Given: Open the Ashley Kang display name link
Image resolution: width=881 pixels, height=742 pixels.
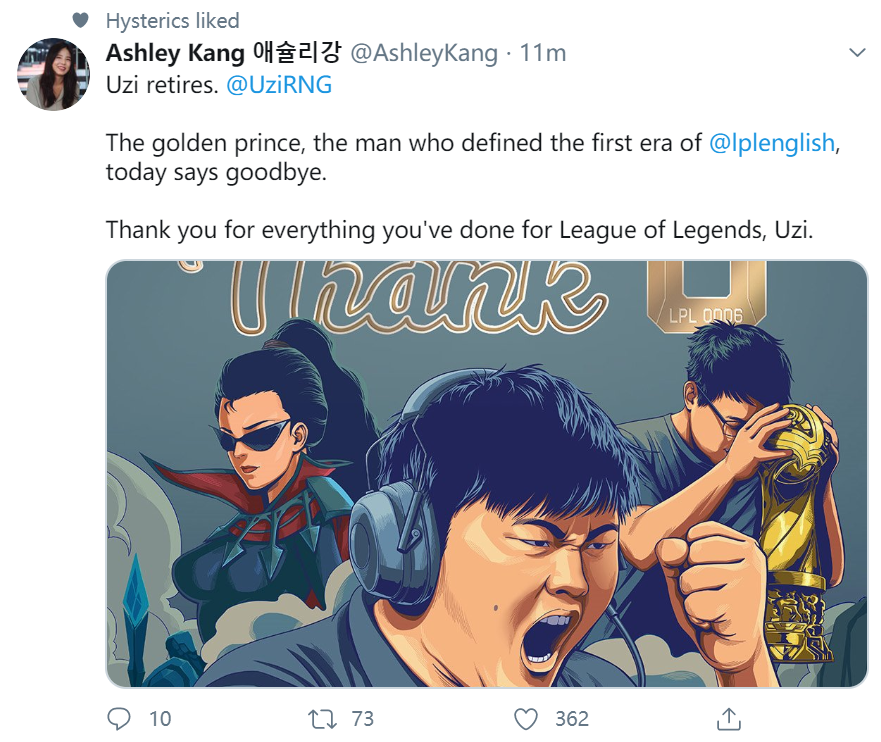Looking at the screenshot, I should point(223,53).
